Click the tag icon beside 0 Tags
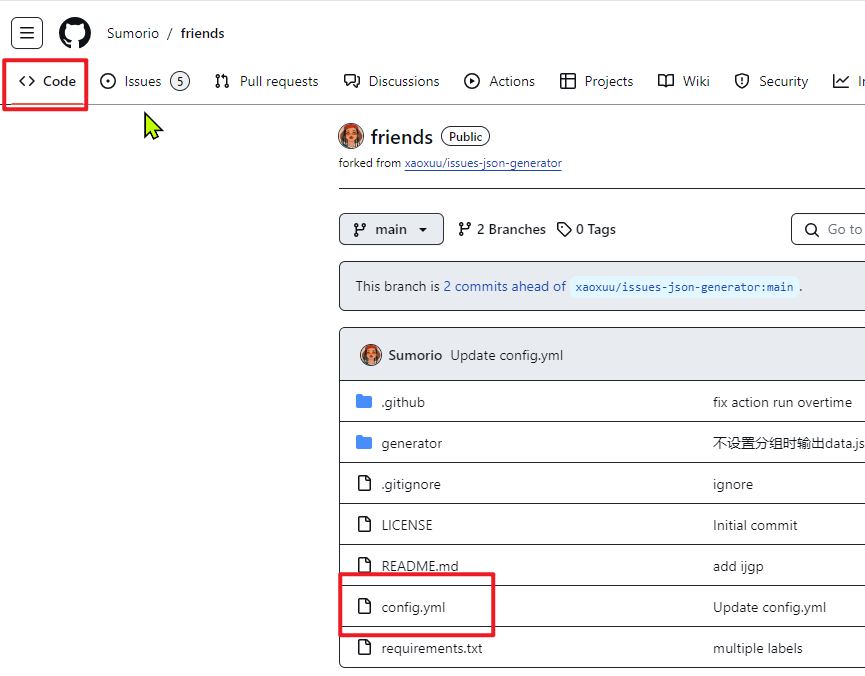The image size is (865, 676). 564,229
